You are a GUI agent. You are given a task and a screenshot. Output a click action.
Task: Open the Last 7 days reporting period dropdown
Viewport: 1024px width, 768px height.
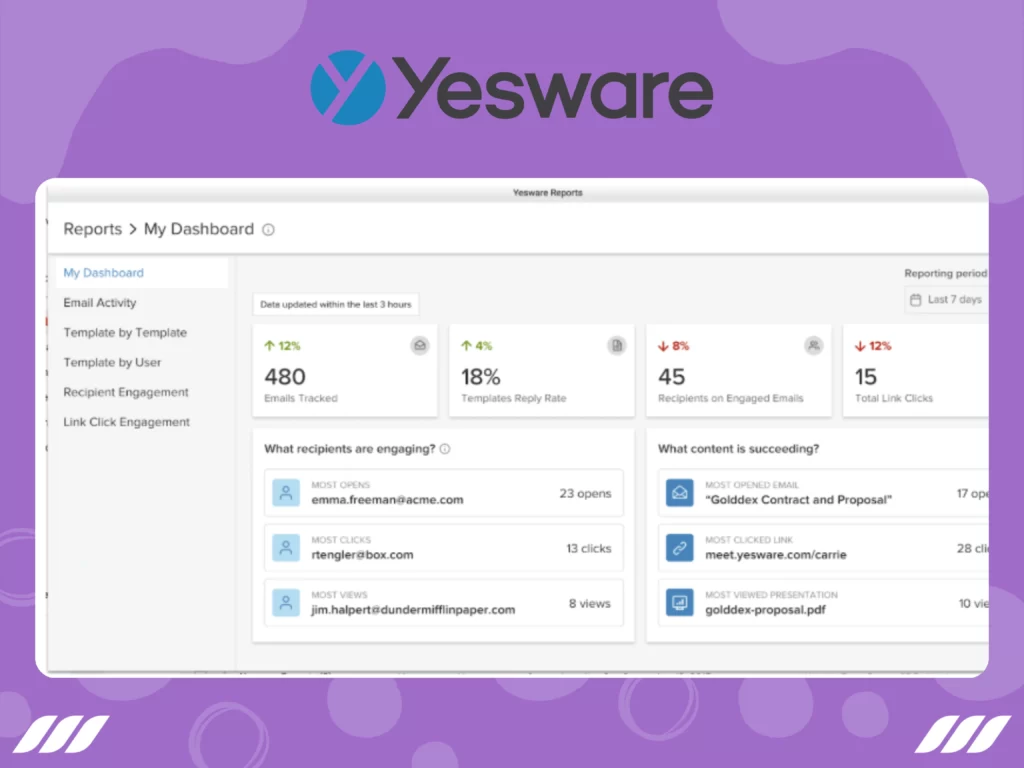pyautogui.click(x=946, y=300)
